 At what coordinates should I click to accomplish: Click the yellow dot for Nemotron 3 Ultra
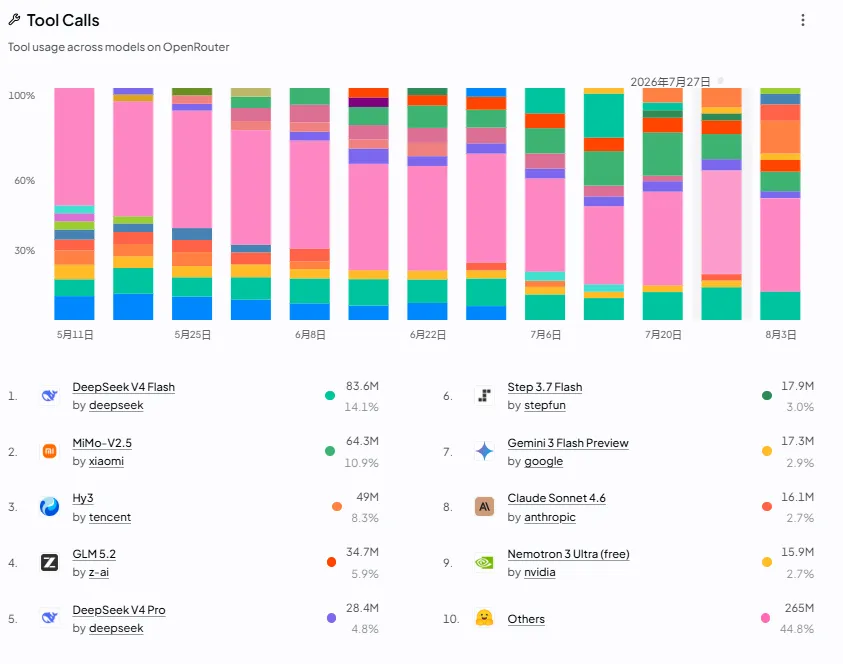[x=767, y=562]
